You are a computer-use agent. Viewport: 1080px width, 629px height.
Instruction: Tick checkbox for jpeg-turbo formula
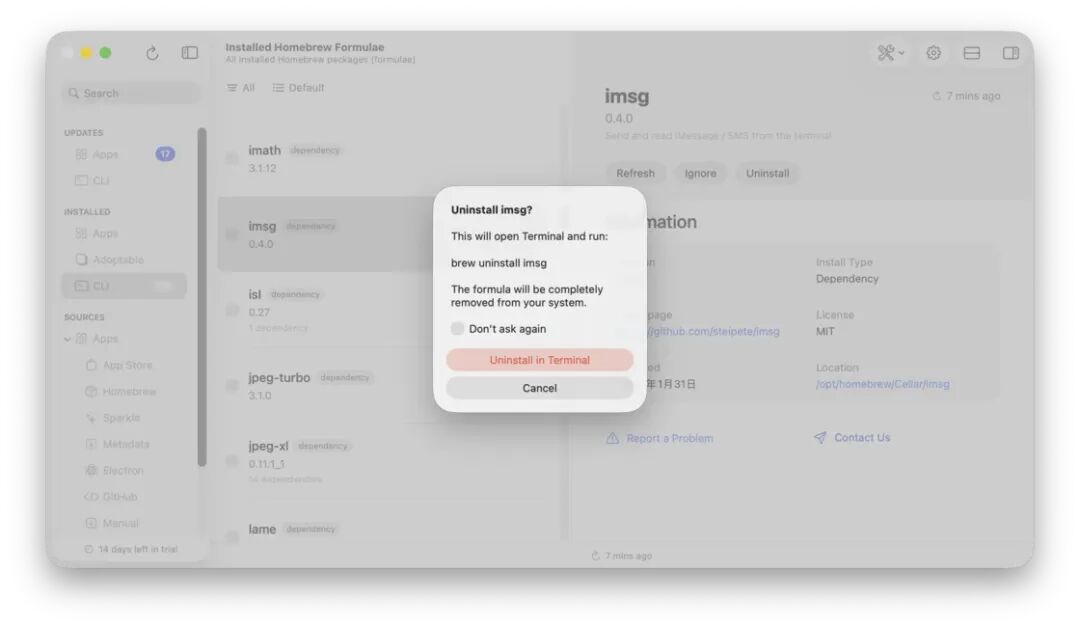[x=232, y=386]
